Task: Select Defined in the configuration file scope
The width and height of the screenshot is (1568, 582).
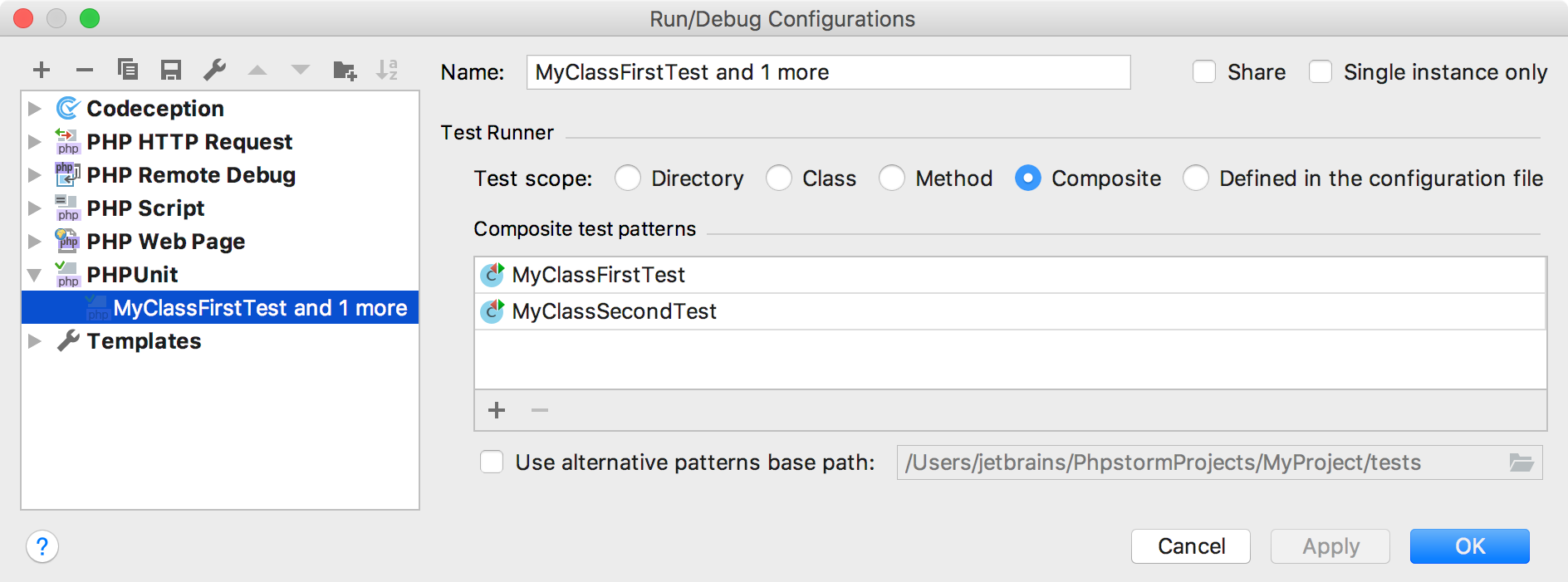Action: point(1196,178)
